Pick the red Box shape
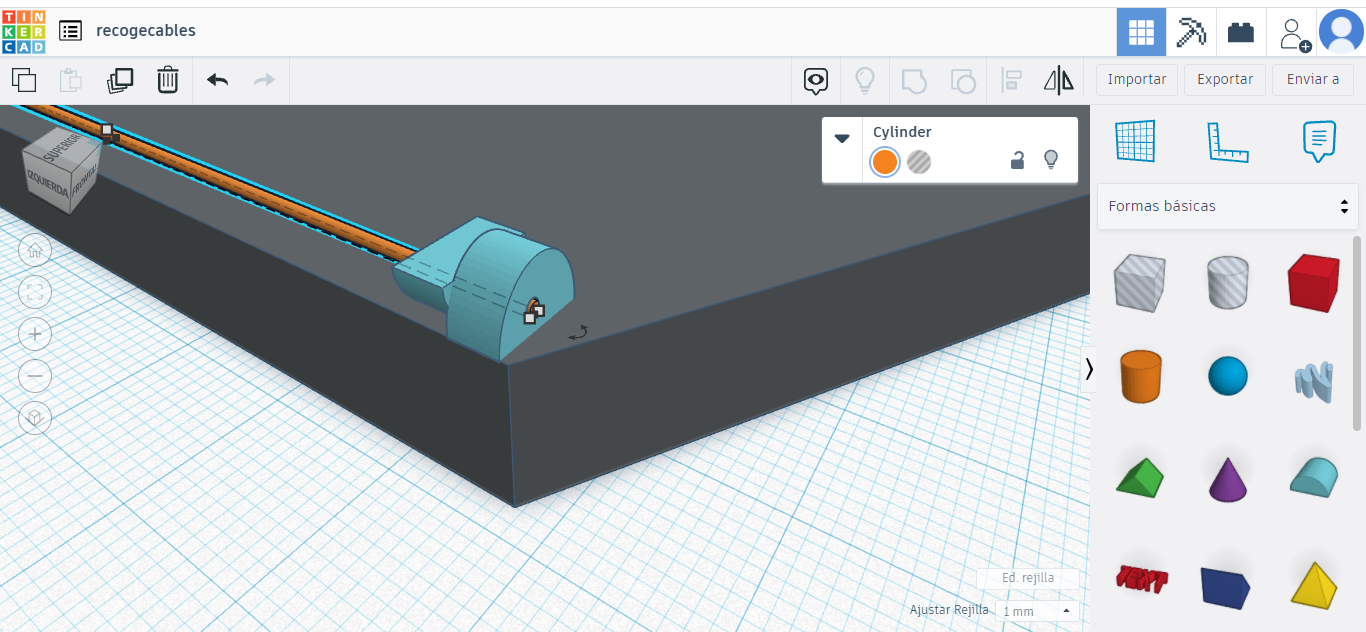 coord(1313,282)
